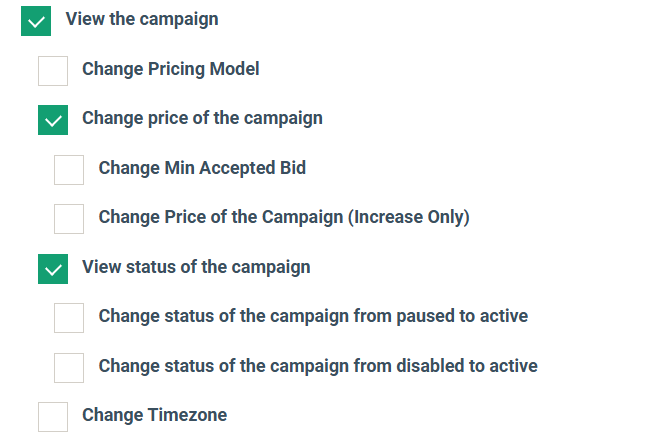Screen dimensions: 648x440
Task: Enable the 'Change Pricing Model' checkbox
Action: point(53,71)
